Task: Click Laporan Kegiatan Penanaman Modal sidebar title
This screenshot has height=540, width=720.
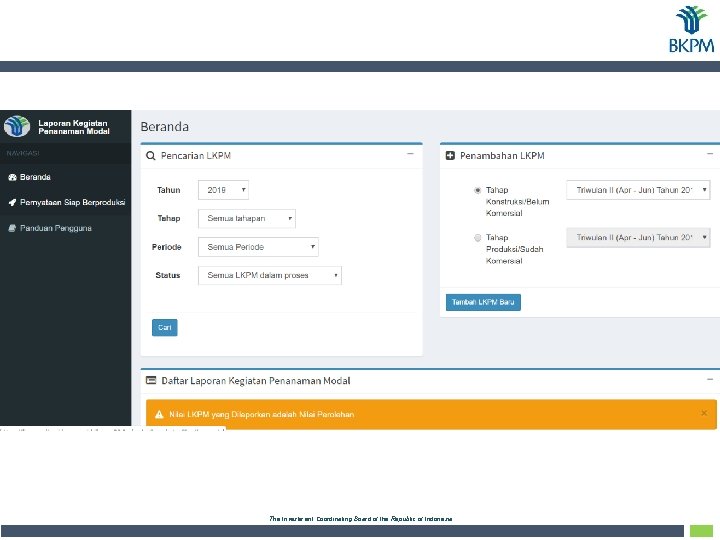Action: tap(74, 127)
